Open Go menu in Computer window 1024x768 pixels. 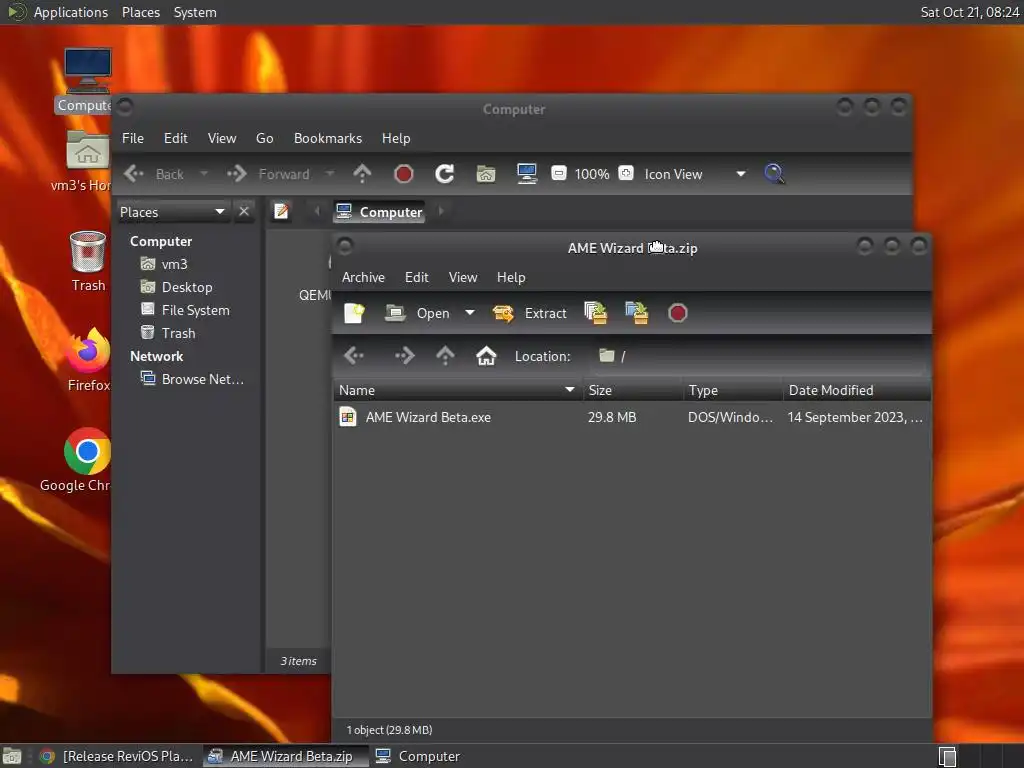pyautogui.click(x=264, y=138)
